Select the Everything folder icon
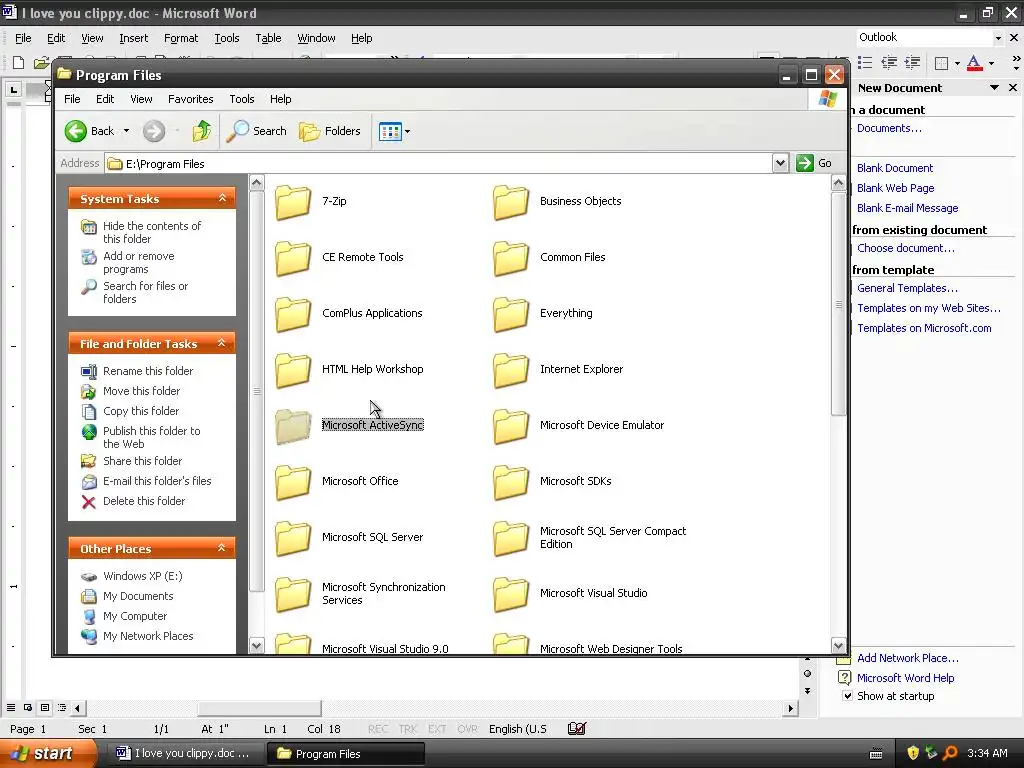The width and height of the screenshot is (1024, 768). coord(511,314)
